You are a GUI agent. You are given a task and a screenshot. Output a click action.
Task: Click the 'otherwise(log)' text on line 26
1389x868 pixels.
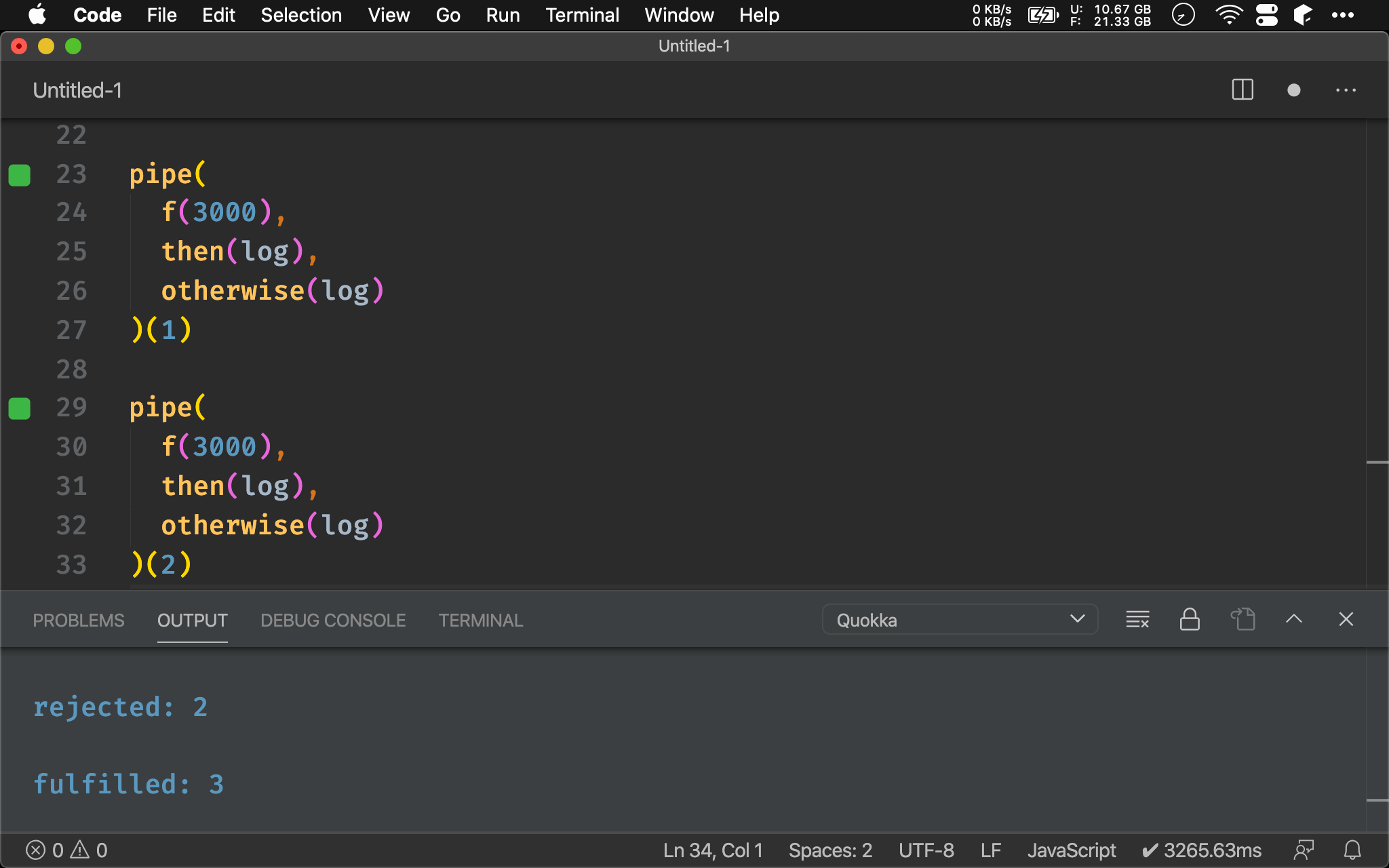pos(273,291)
